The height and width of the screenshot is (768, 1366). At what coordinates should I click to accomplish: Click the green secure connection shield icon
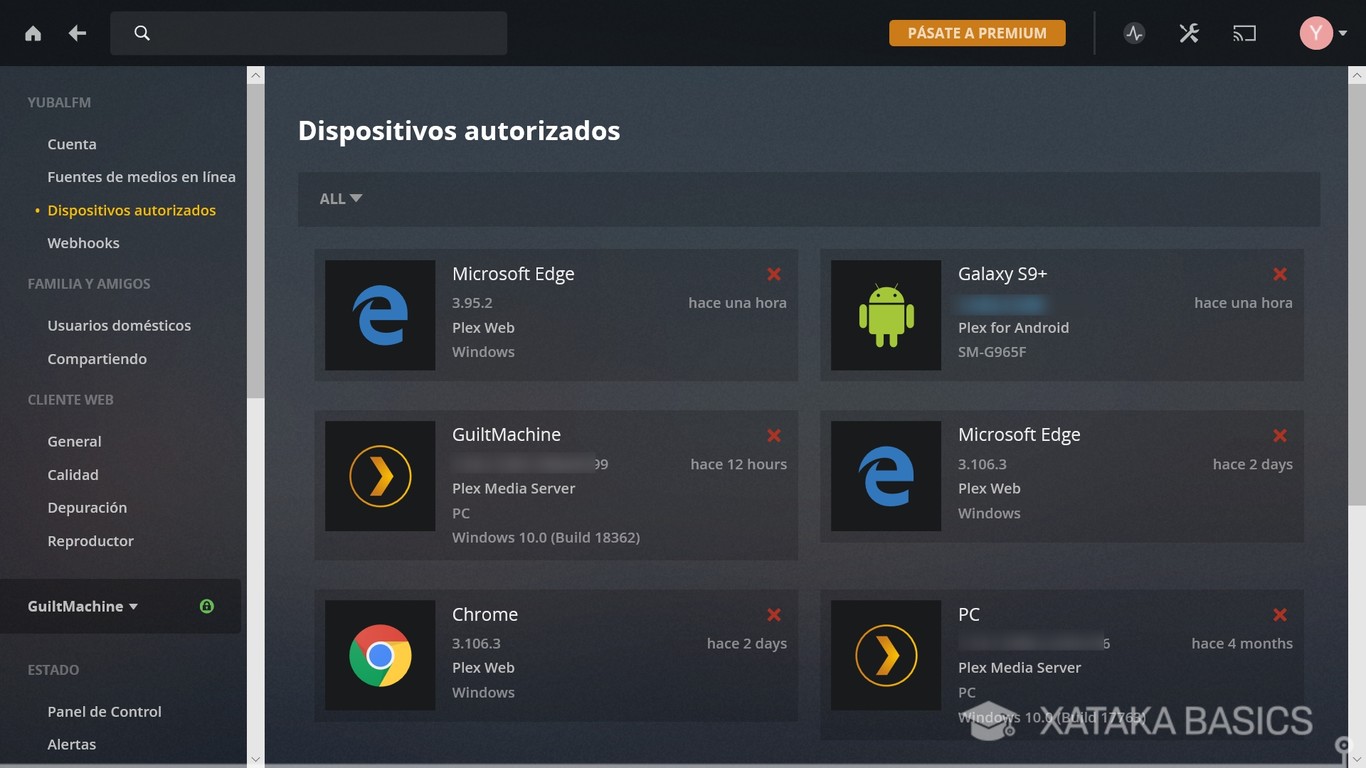(x=206, y=606)
